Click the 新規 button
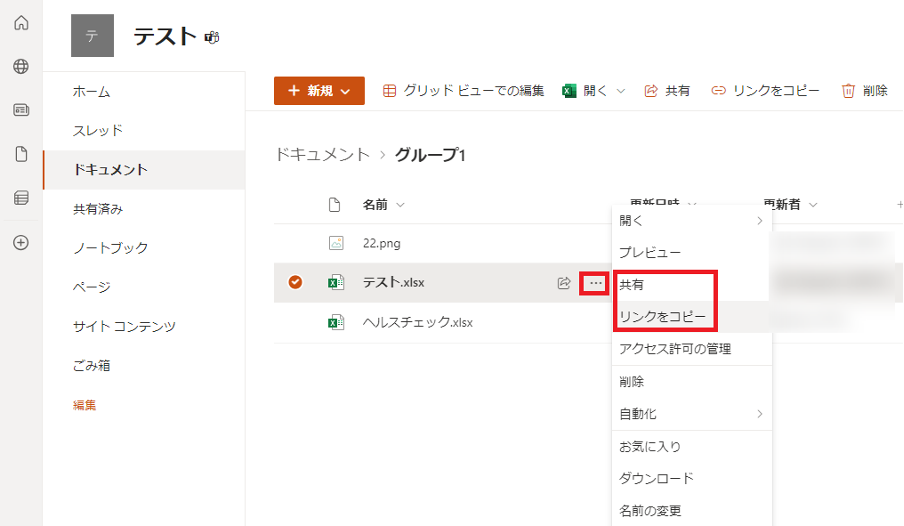Viewport: 904px width, 526px height. coord(319,91)
